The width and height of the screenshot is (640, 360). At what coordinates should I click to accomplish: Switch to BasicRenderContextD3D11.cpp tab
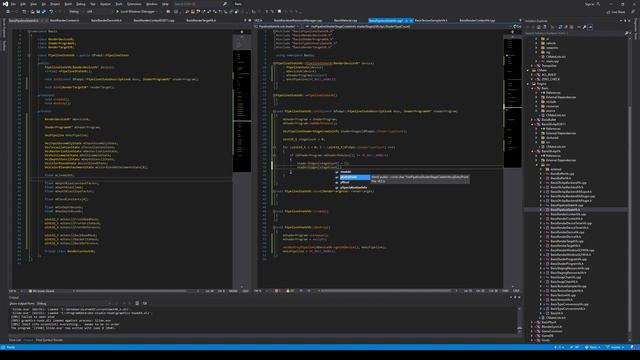[154, 20]
